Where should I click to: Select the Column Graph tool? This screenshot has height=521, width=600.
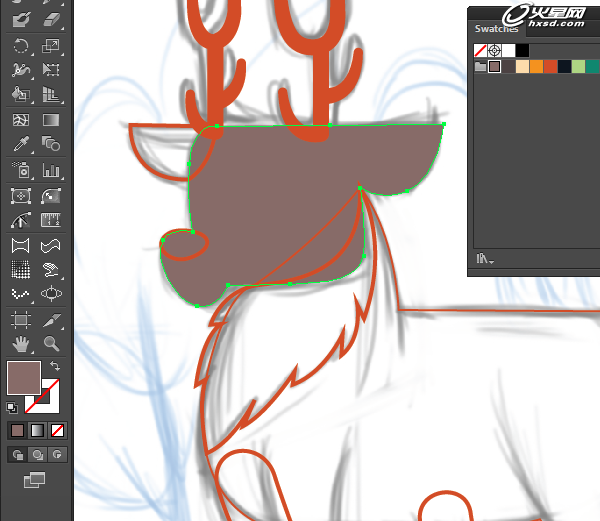[x=51, y=170]
